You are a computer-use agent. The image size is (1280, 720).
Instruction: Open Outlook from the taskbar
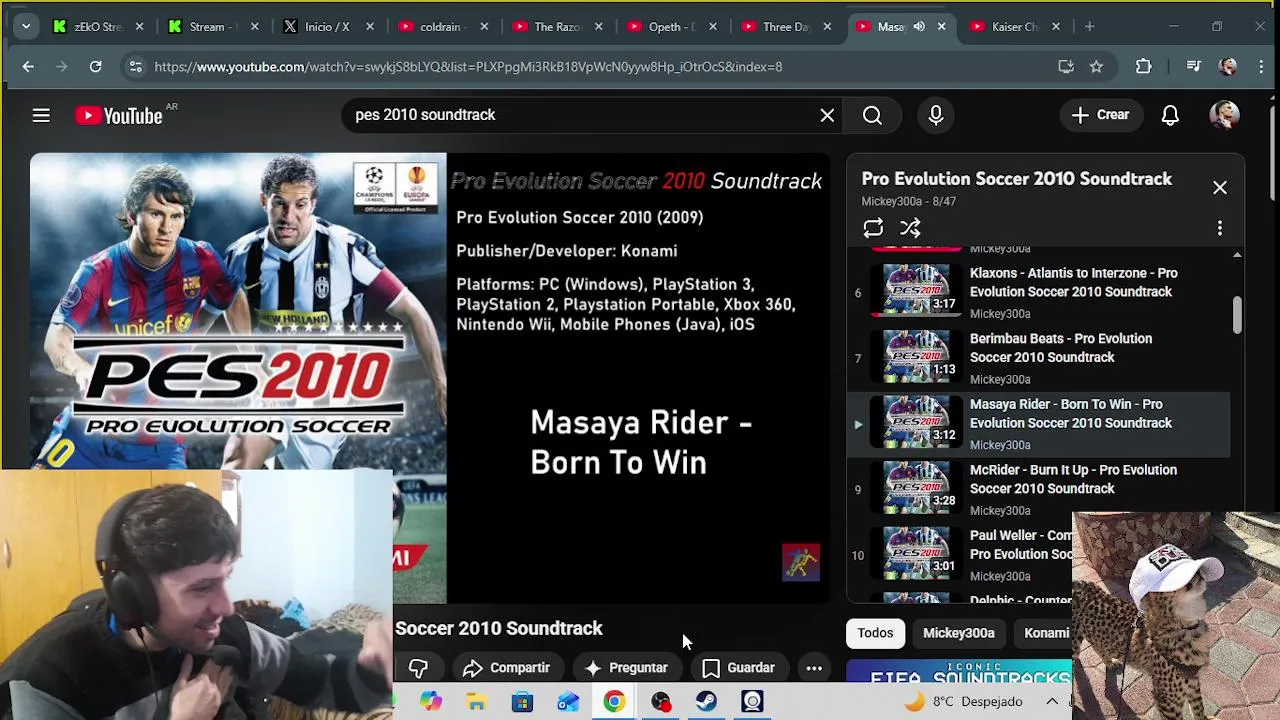coord(568,702)
